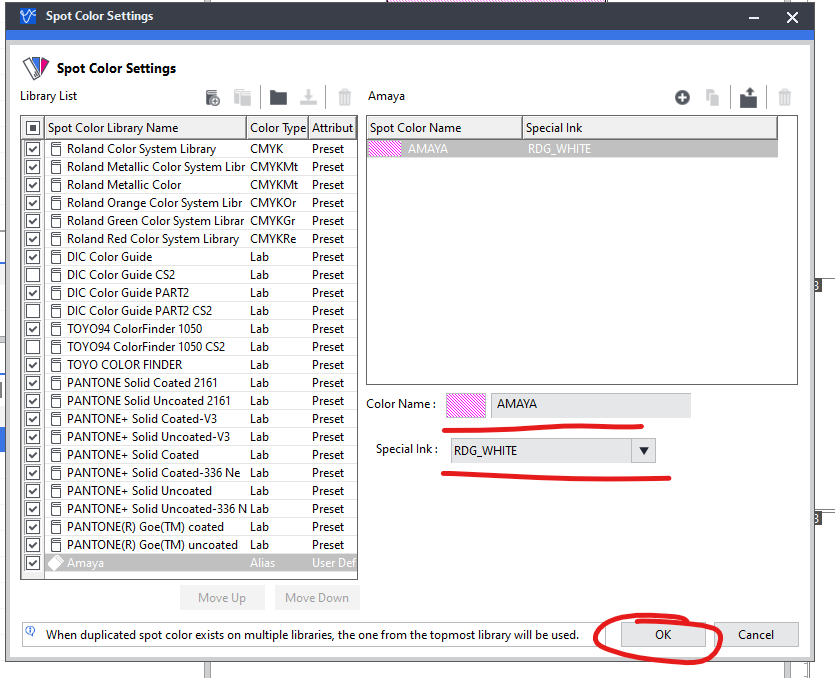Click the add new library icon
Screen dimensions: 835x678
point(212,97)
